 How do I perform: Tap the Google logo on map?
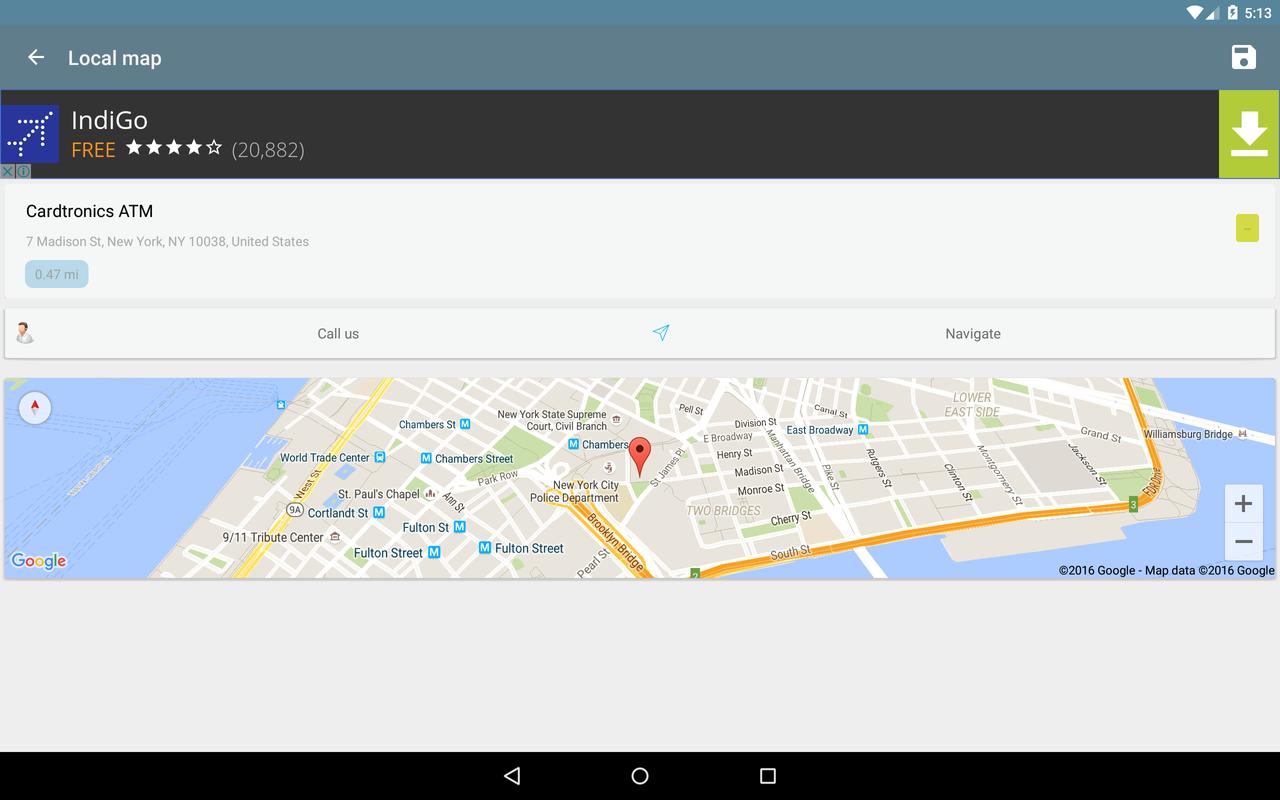click(x=39, y=561)
